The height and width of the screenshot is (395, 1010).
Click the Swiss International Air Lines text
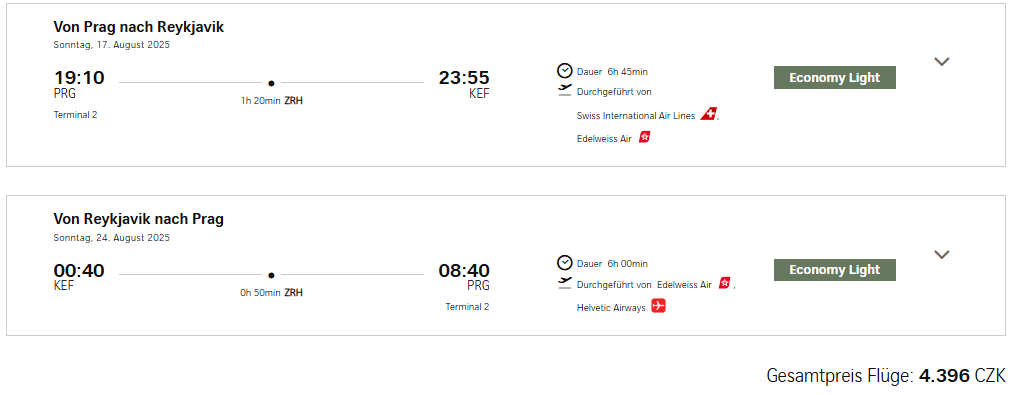636,116
